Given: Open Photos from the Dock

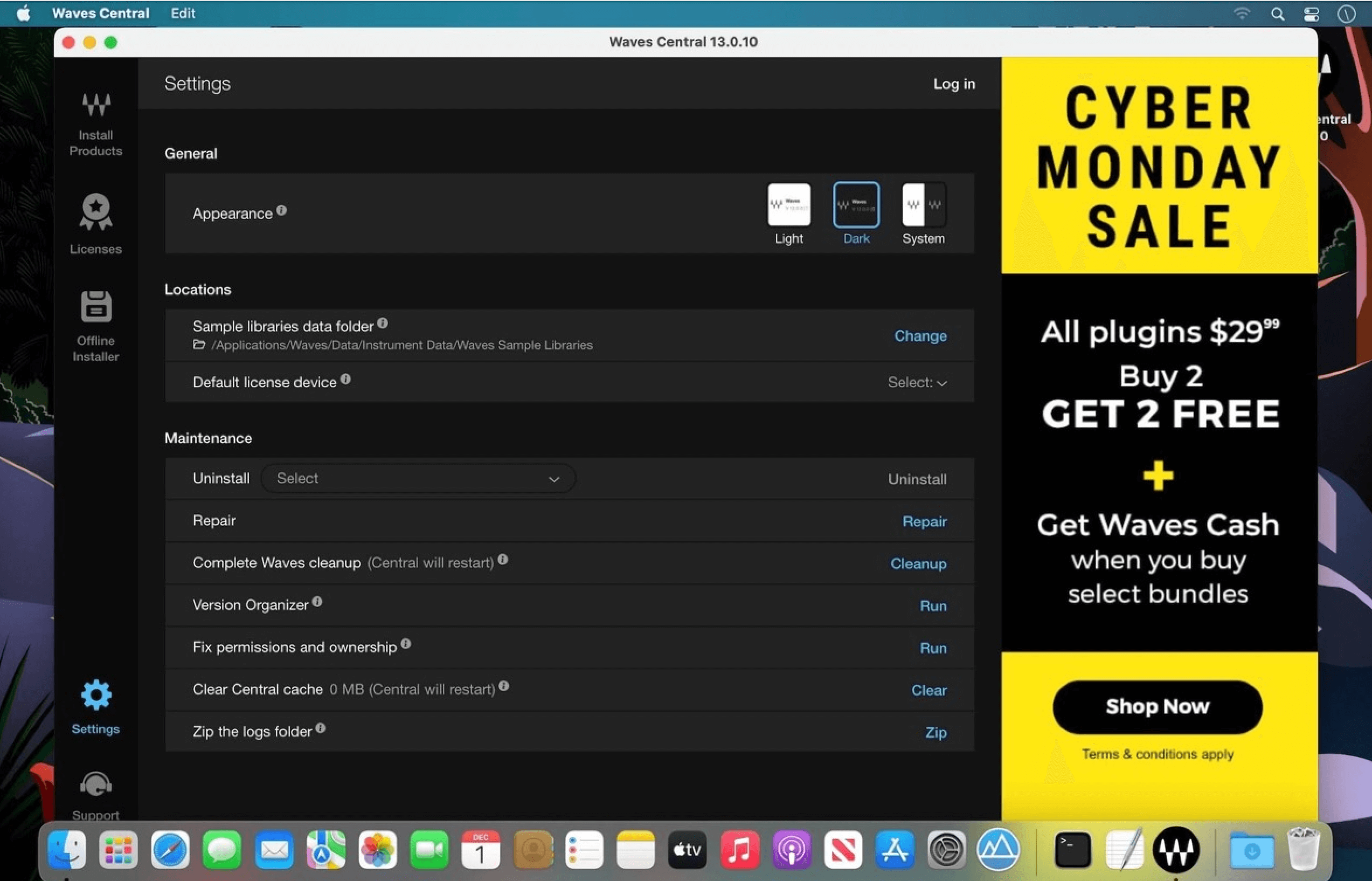Looking at the screenshot, I should (377, 850).
